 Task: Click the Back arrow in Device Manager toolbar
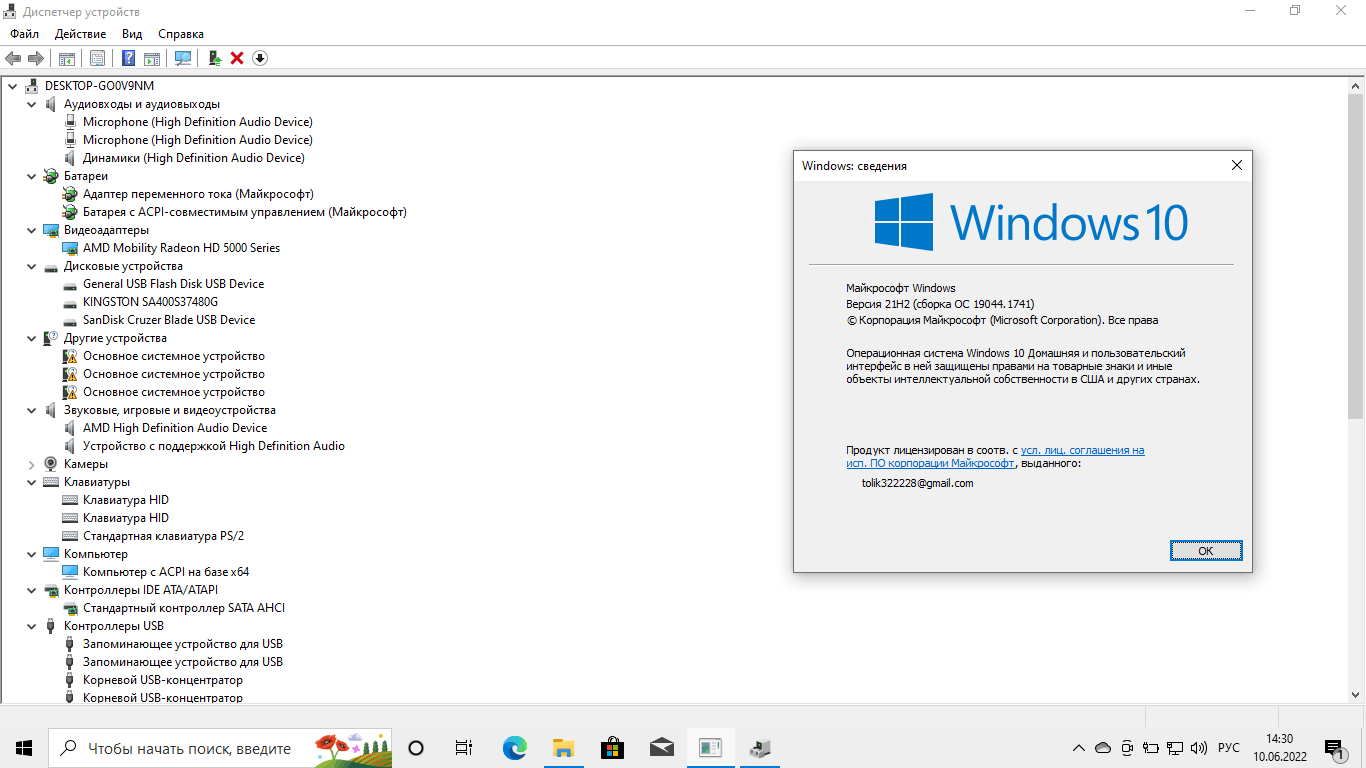[x=13, y=58]
